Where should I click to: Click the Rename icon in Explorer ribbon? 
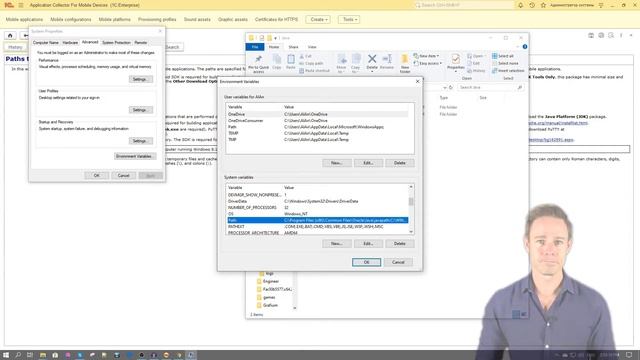387,62
